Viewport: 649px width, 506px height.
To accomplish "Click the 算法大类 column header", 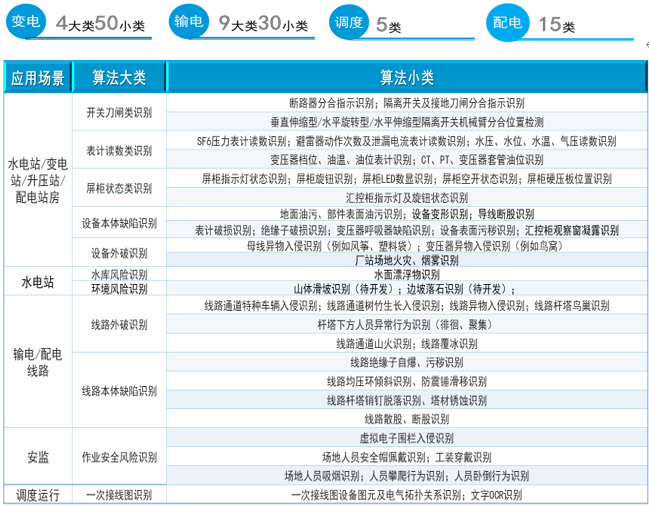I will pyautogui.click(x=119, y=77).
